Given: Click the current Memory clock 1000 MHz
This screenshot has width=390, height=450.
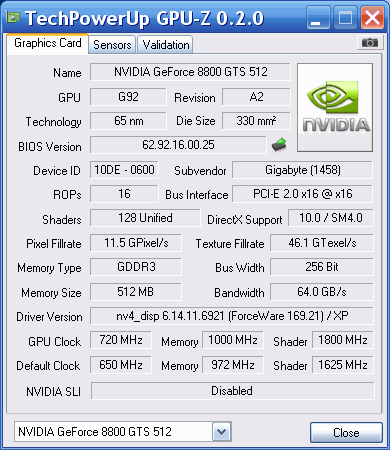Looking at the screenshot, I should [x=233, y=340].
